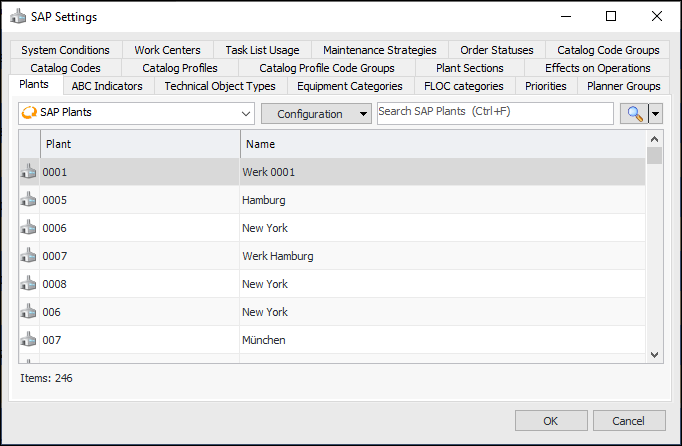The width and height of the screenshot is (682, 446).
Task: Click the SAP Settings title bar icon
Action: tap(17, 17)
